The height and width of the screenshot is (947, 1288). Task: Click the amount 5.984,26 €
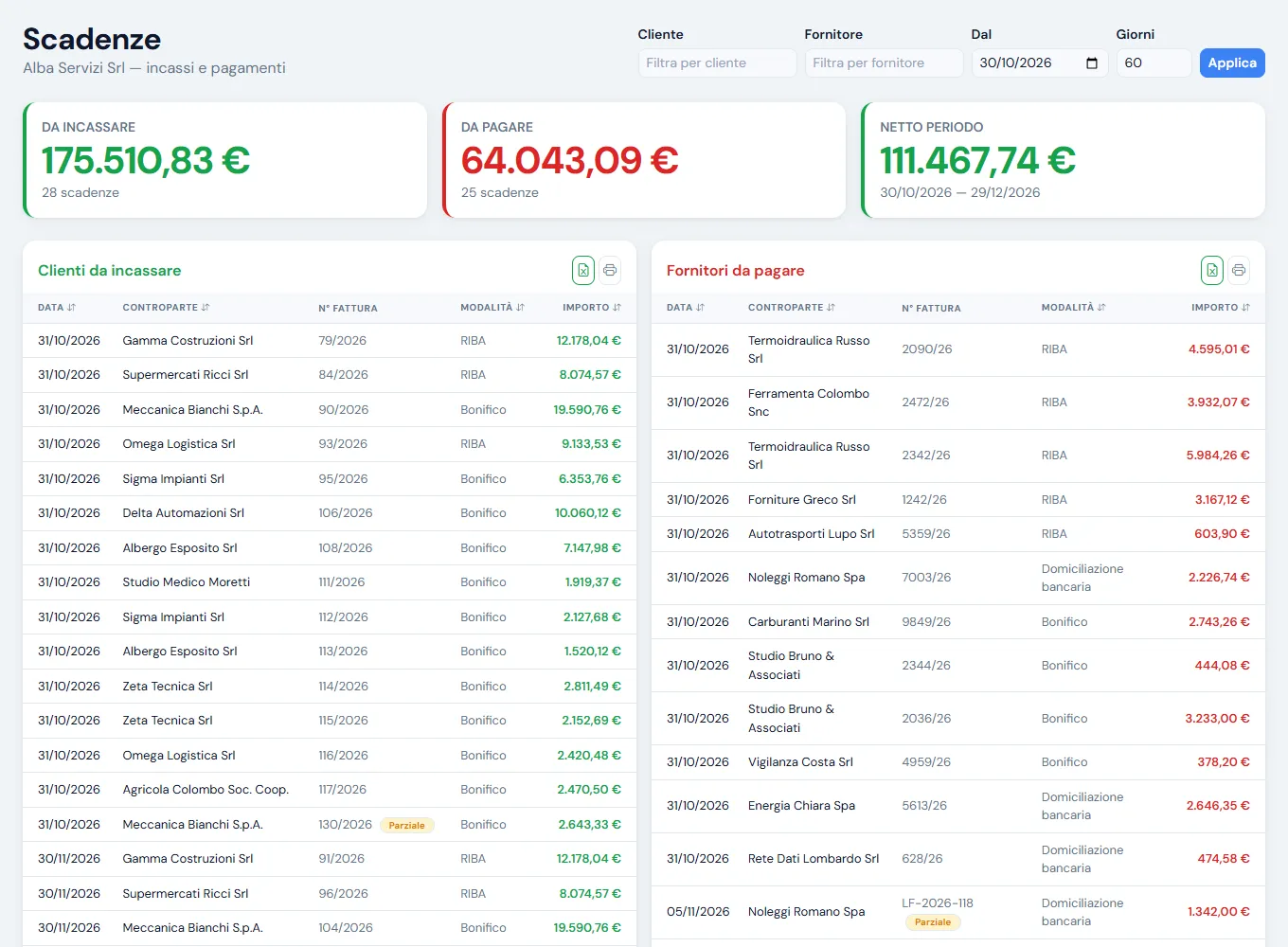point(1218,456)
